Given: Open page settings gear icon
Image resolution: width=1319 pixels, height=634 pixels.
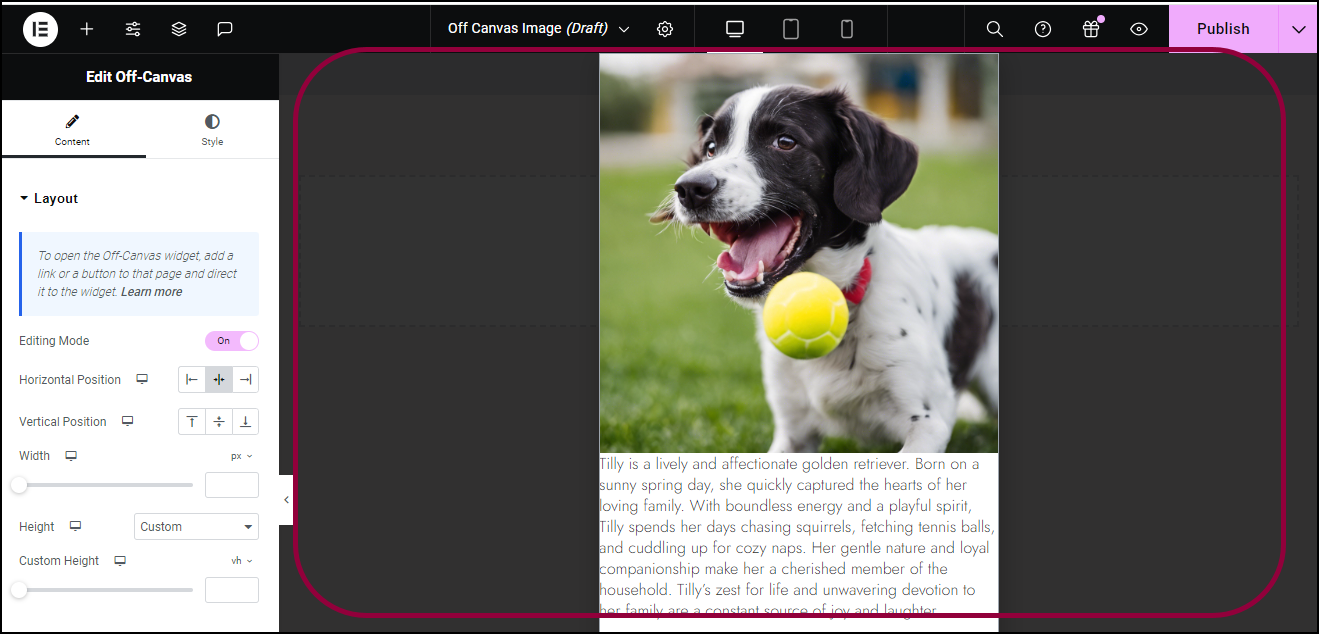Looking at the screenshot, I should [x=665, y=29].
